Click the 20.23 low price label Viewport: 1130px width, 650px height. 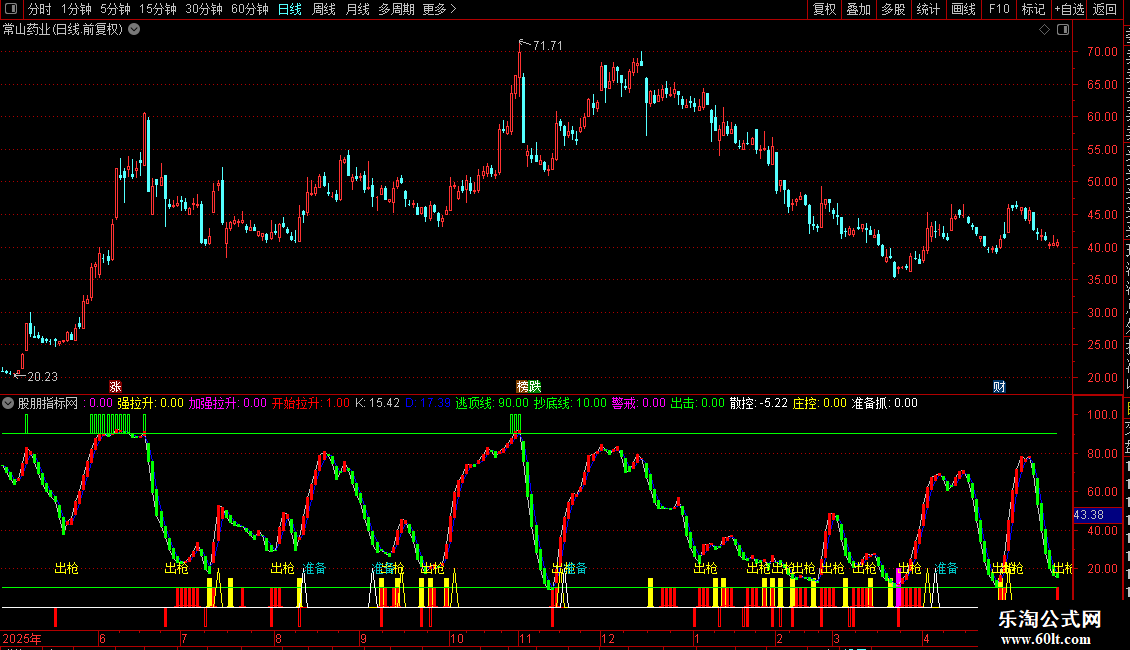tap(43, 376)
